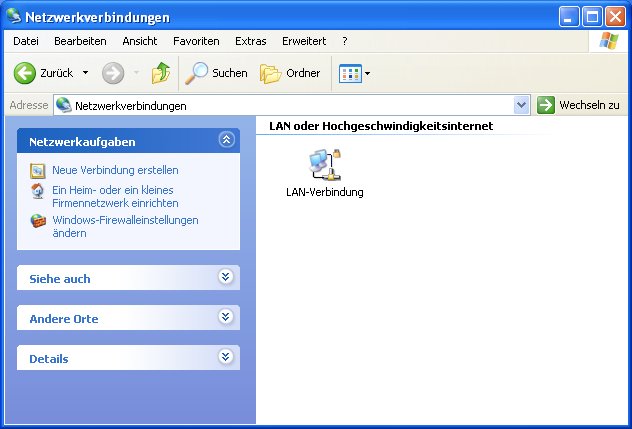632x429 pixels.
Task: Open the Adresse bar dropdown list
Action: [522, 105]
